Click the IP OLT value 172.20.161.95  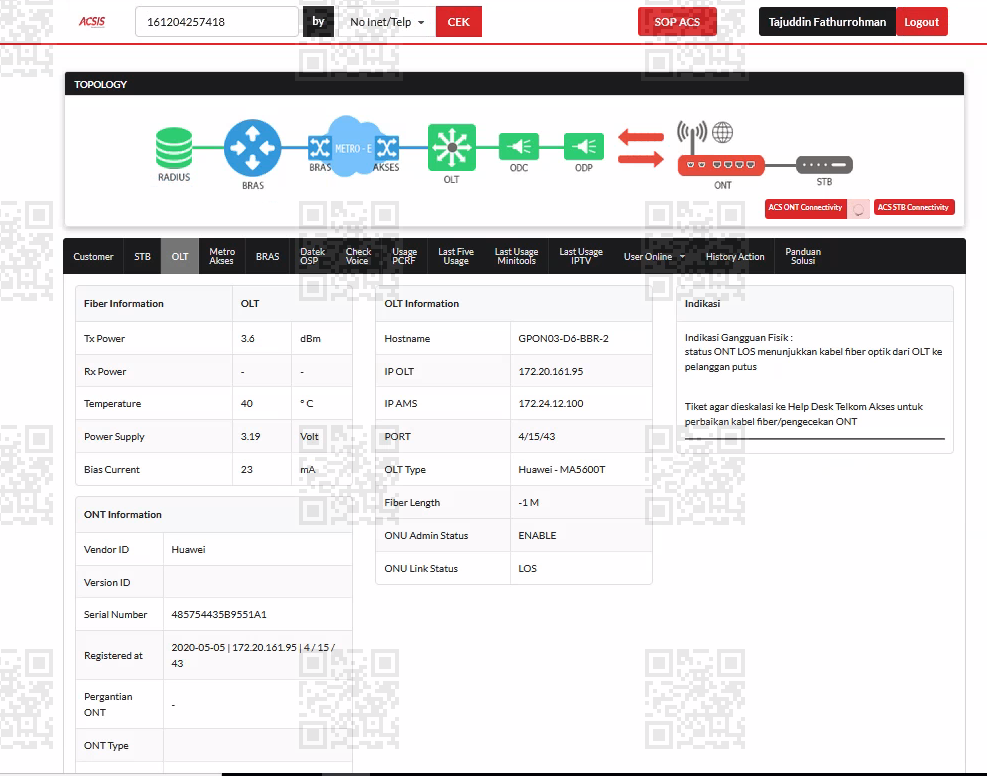[551, 371]
